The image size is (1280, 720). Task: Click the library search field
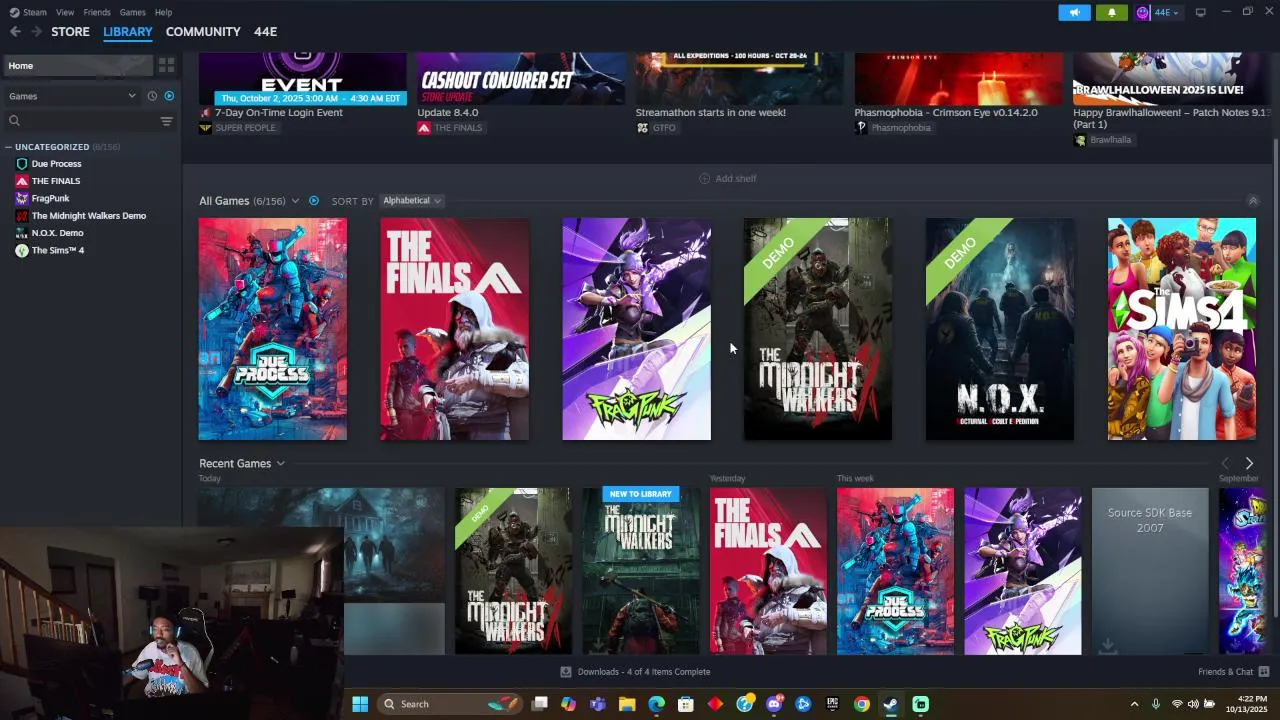[x=80, y=121]
